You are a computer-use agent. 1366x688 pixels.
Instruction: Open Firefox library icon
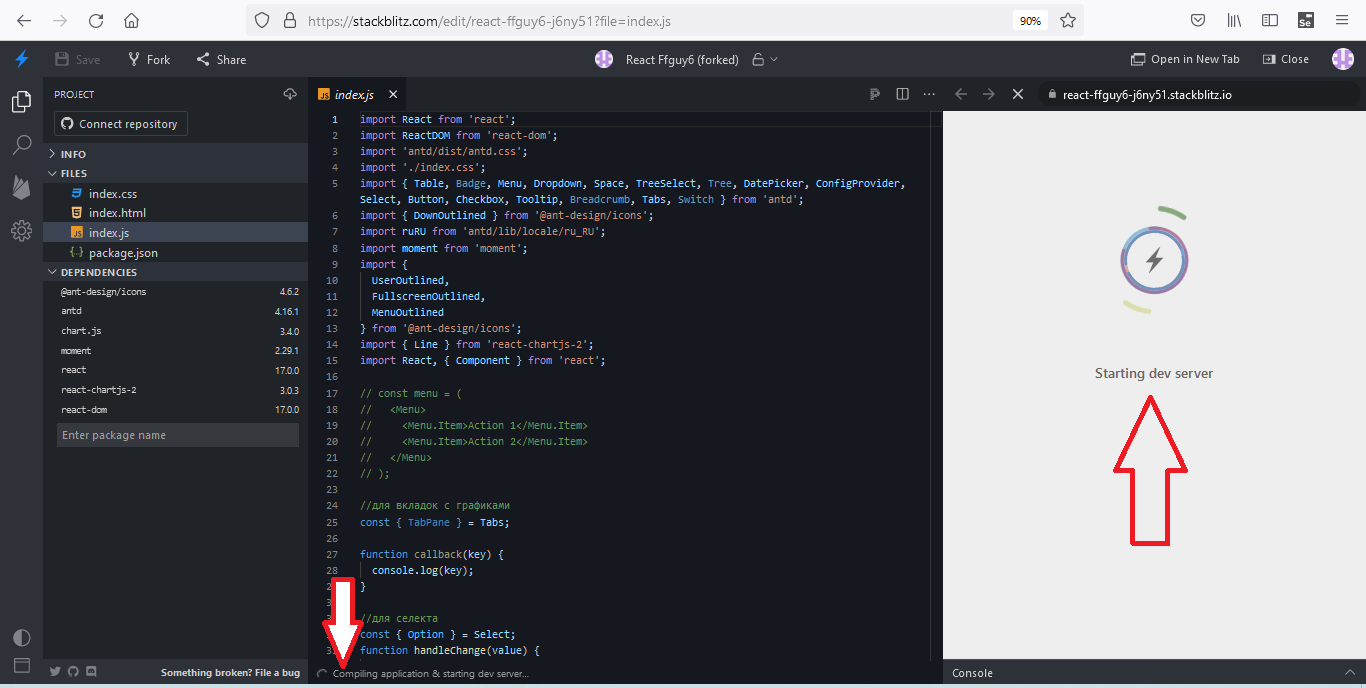(x=1235, y=20)
